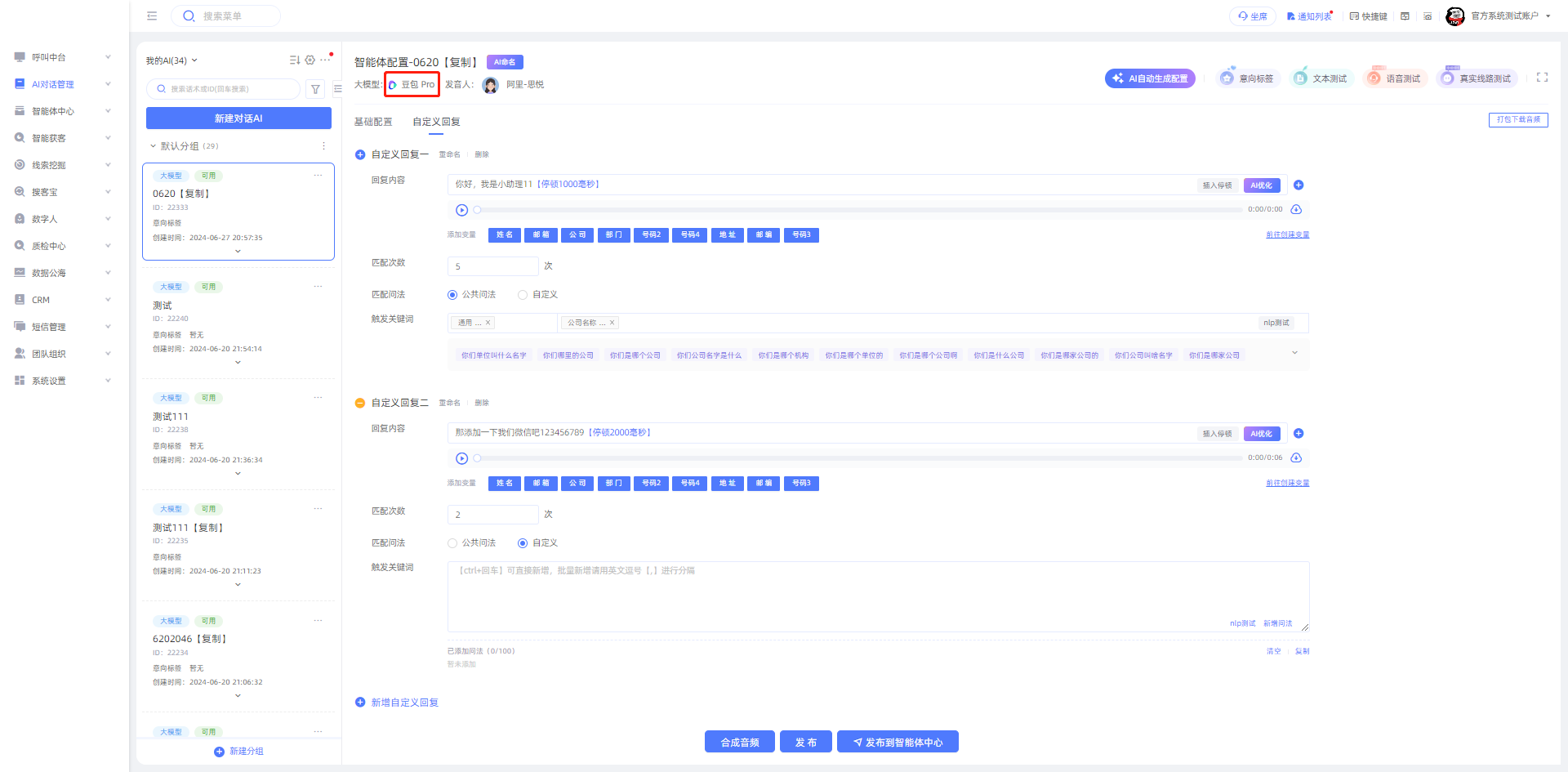The width and height of the screenshot is (1568, 772).
Task: Open 文本测试 tool
Action: pyautogui.click(x=1321, y=78)
